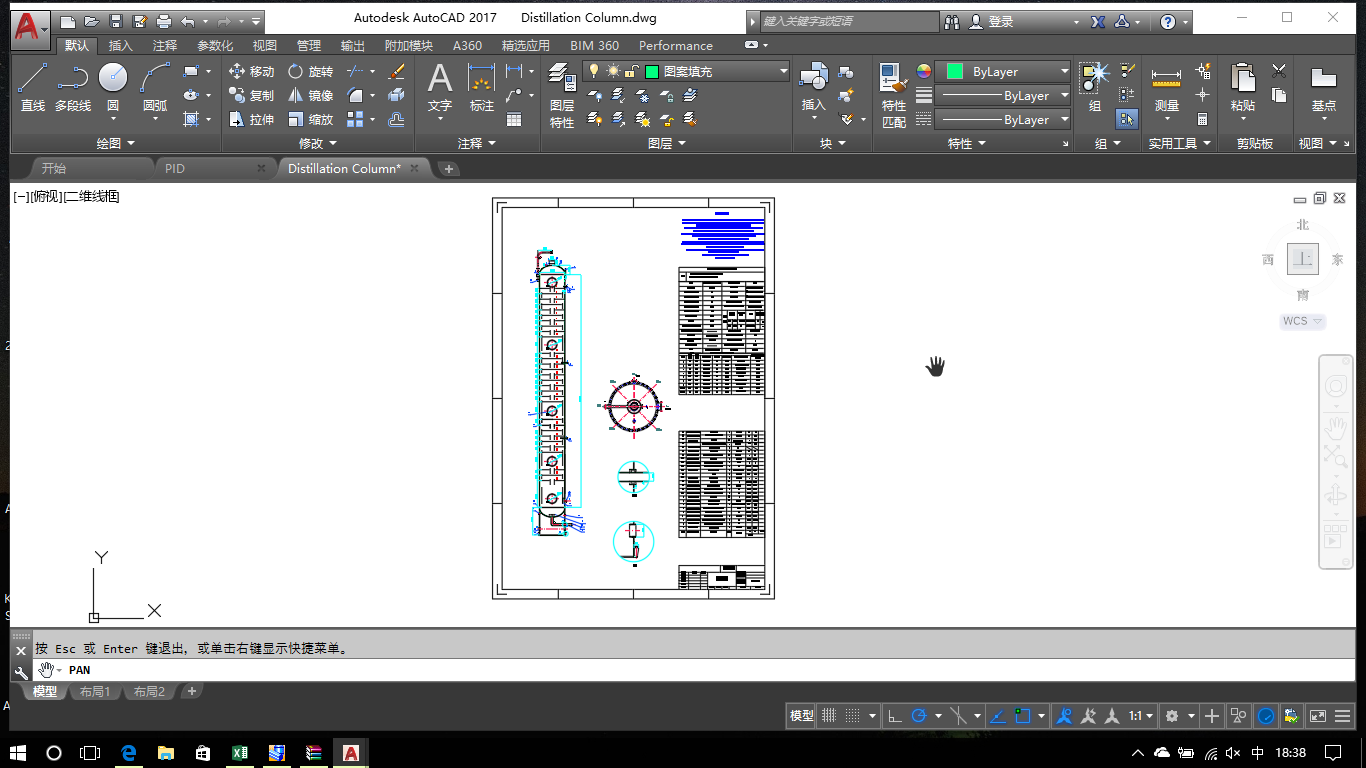The width and height of the screenshot is (1366, 768).
Task: Click the 登录 sign-in button
Action: (1000, 22)
